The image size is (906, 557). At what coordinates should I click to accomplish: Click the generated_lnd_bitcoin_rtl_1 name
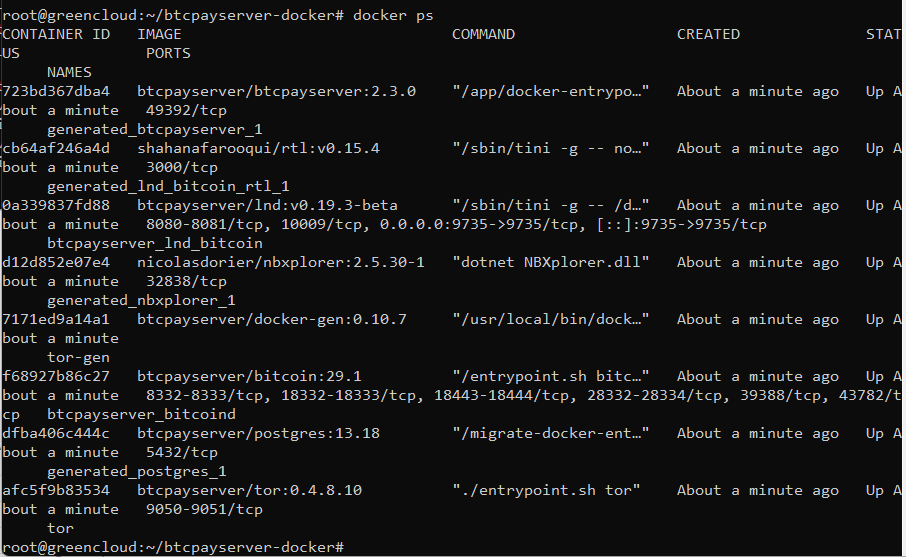168,187
